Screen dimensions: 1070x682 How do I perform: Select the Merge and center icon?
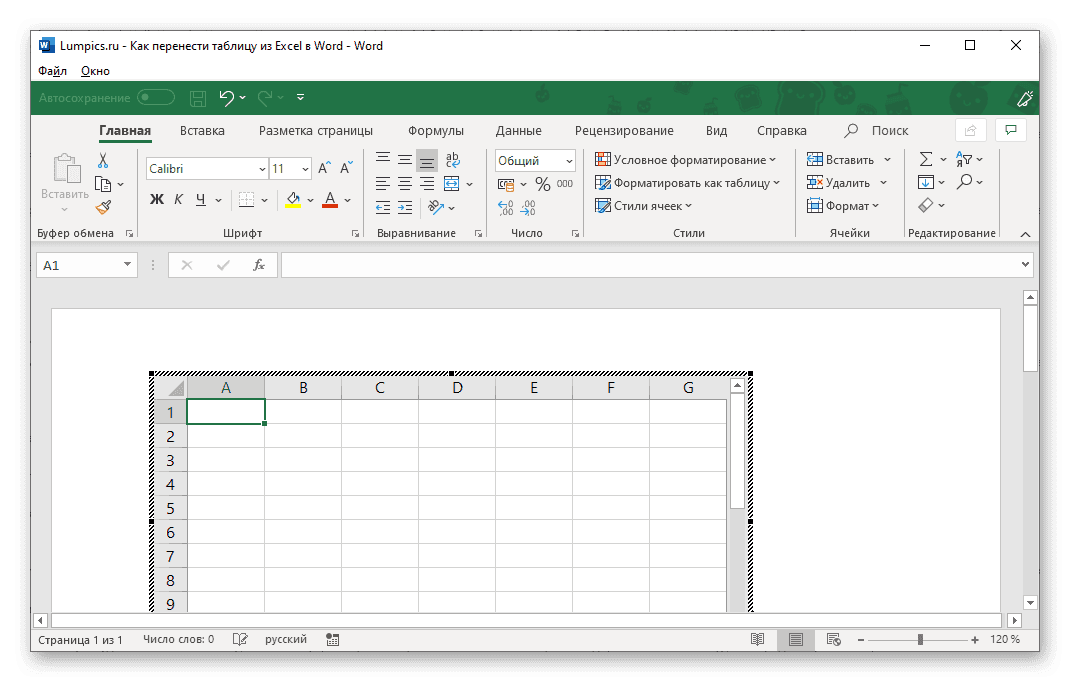click(453, 183)
